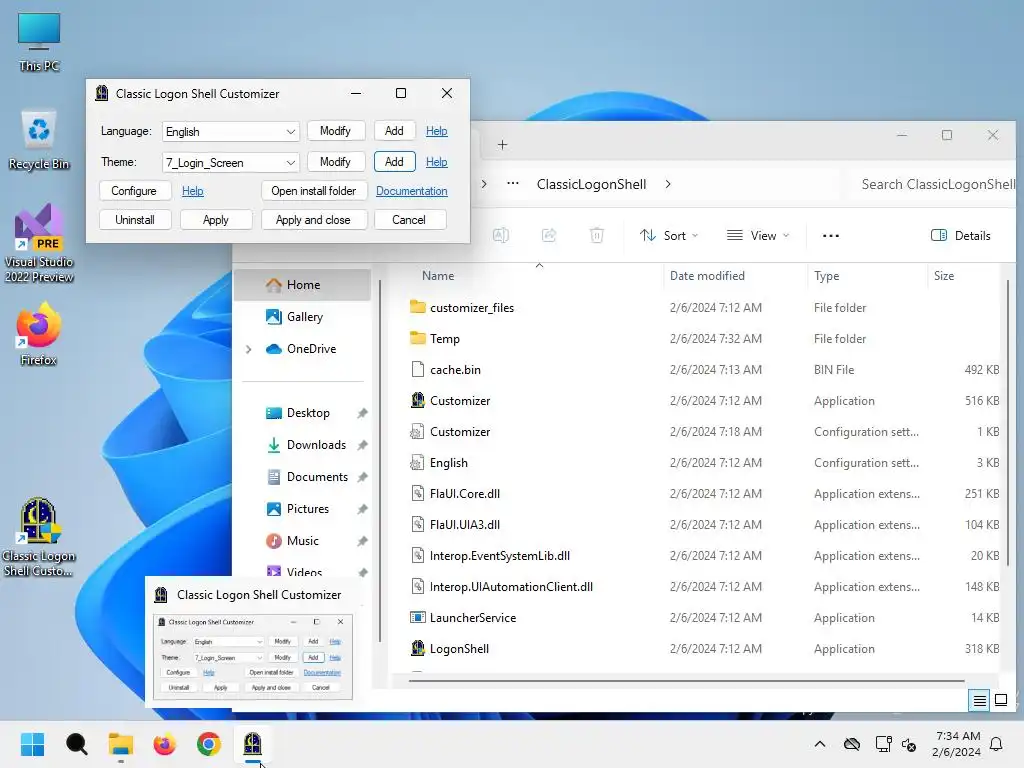Click Modify button next to Language
1024x768 pixels.
coord(336,131)
